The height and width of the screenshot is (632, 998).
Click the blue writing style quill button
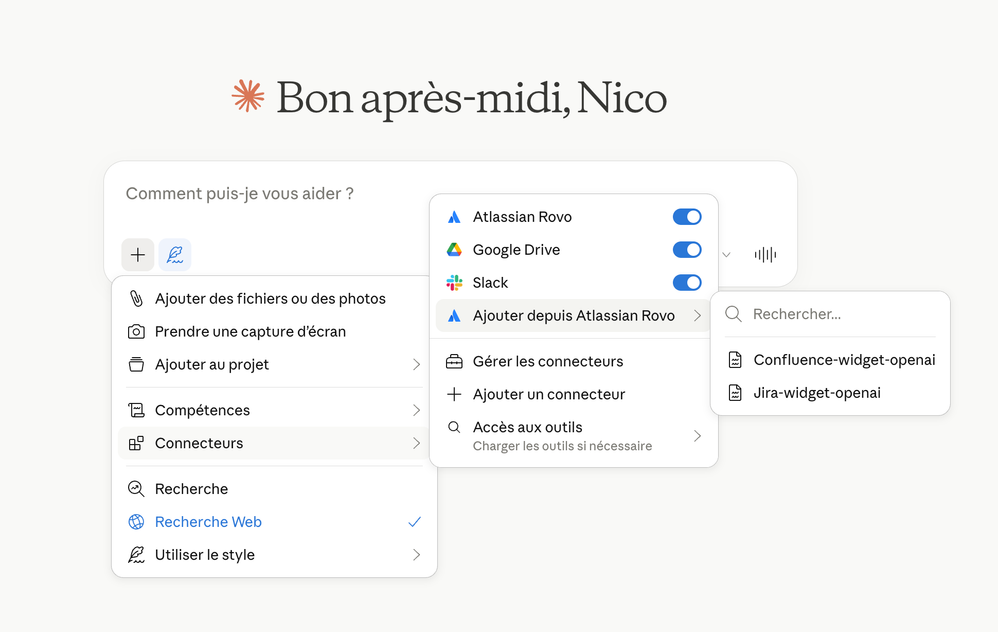click(175, 255)
